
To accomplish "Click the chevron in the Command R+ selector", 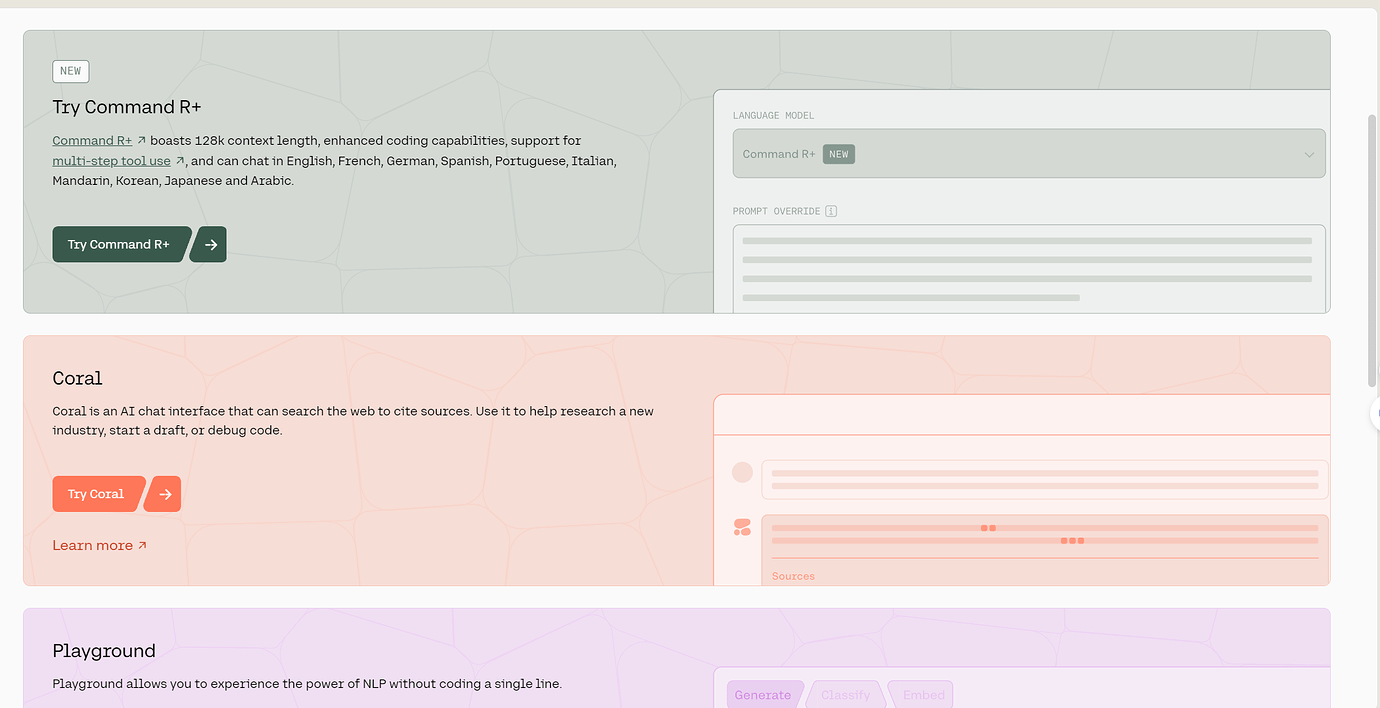I will tap(1309, 155).
